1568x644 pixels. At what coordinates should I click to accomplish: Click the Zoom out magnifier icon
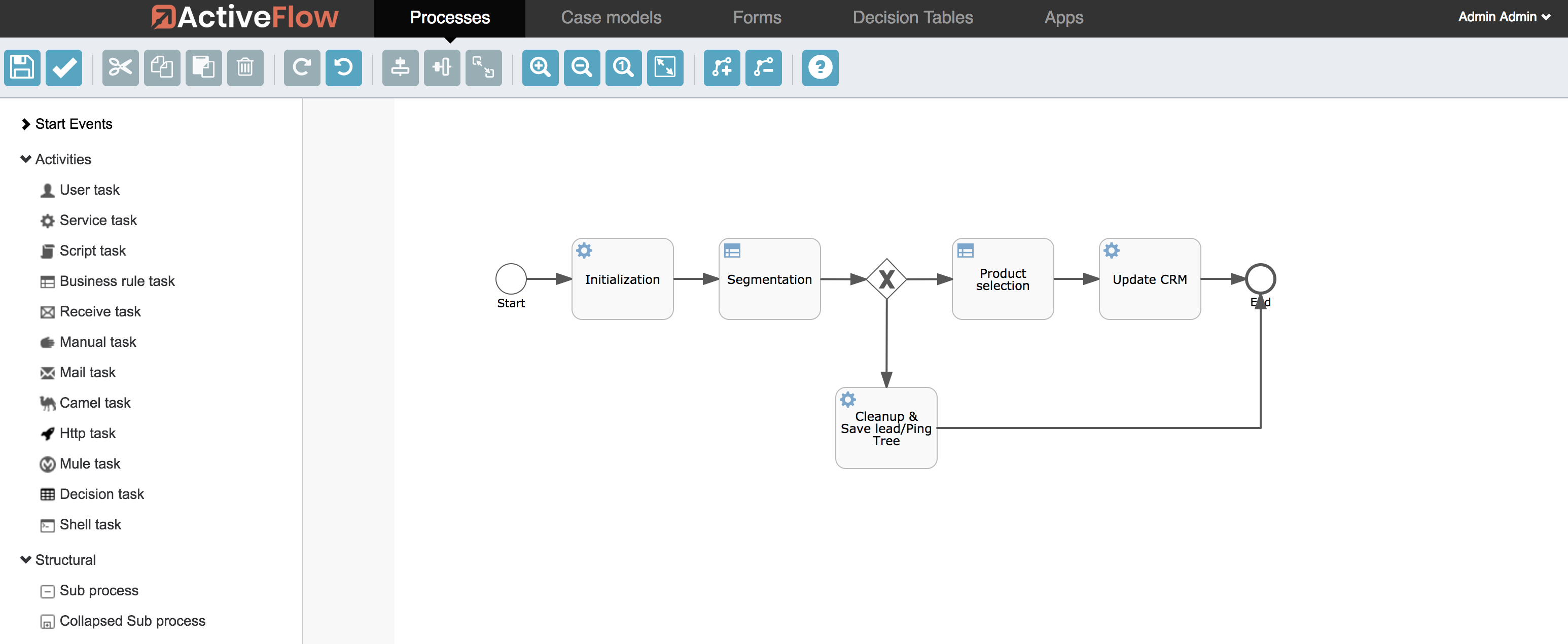[582, 67]
